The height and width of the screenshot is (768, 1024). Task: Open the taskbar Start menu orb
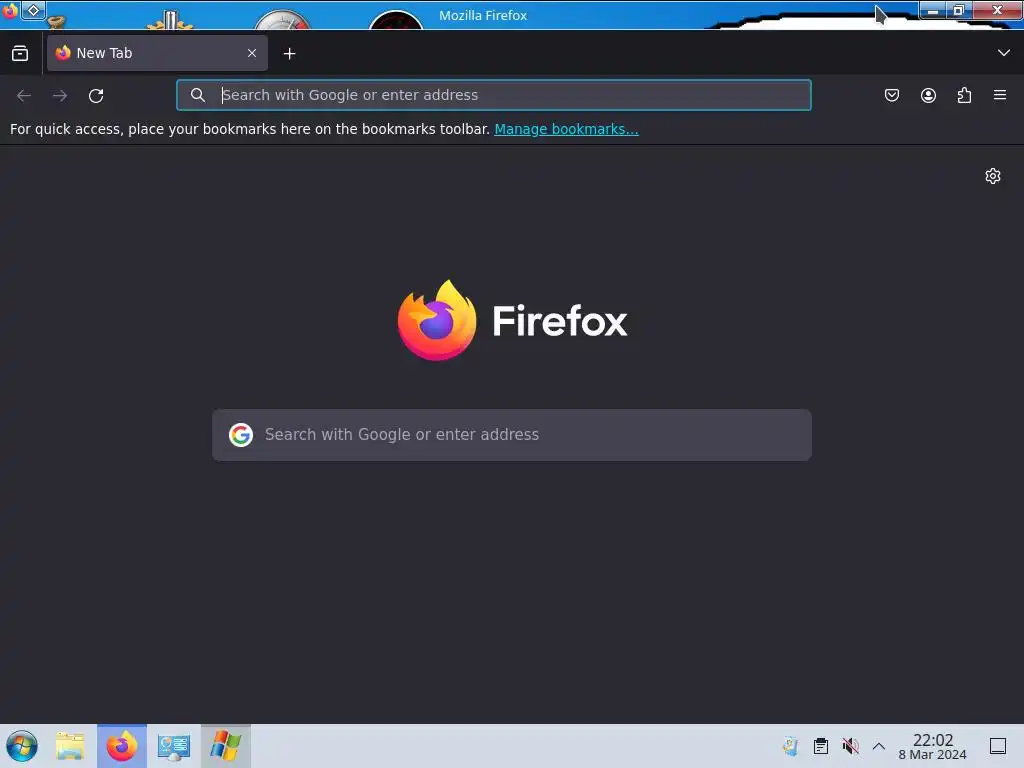tap(22, 746)
